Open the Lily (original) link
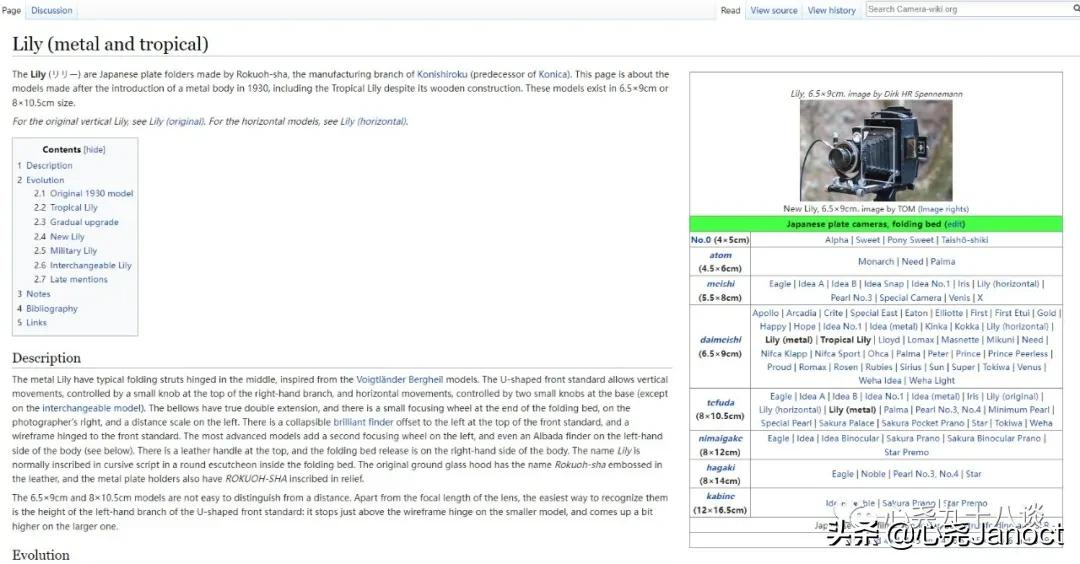 176,121
